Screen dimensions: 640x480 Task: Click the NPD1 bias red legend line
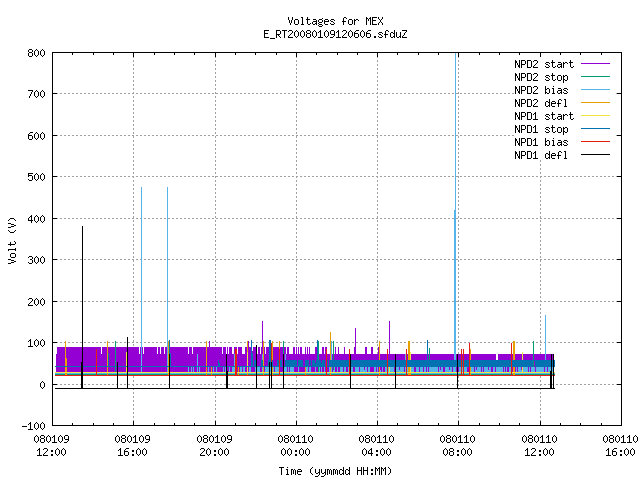coord(595,142)
